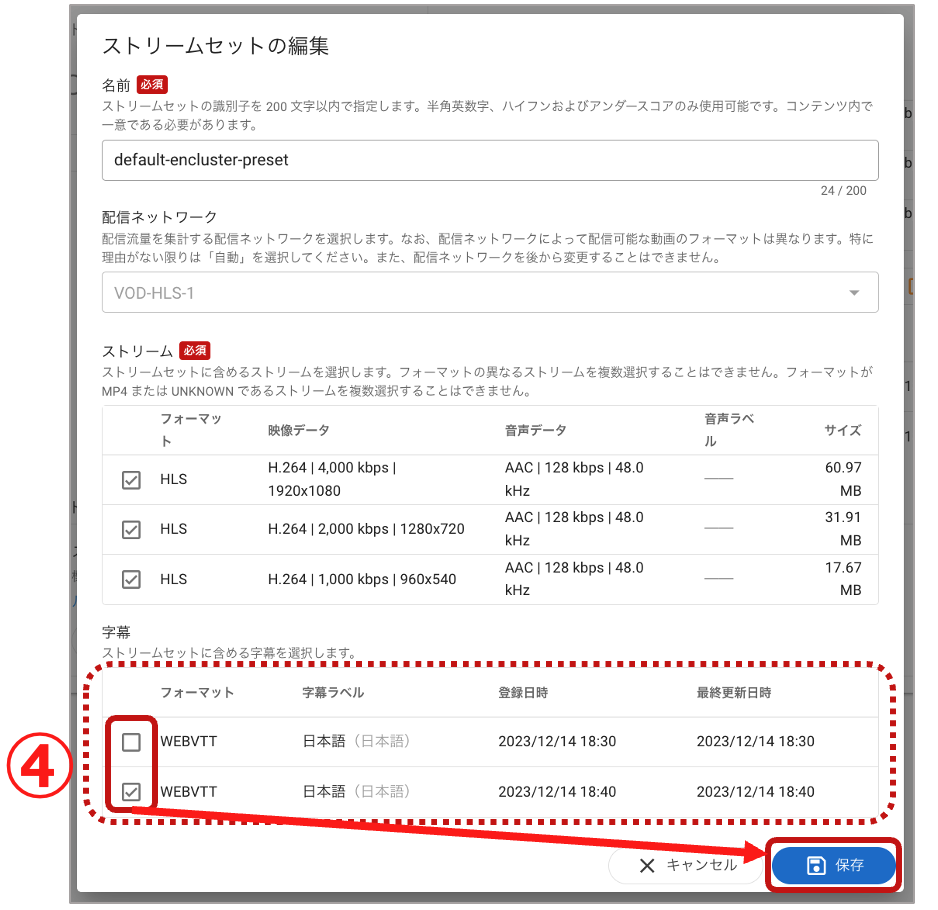Click the サイズ column header
938x910 pixels.
(x=843, y=430)
